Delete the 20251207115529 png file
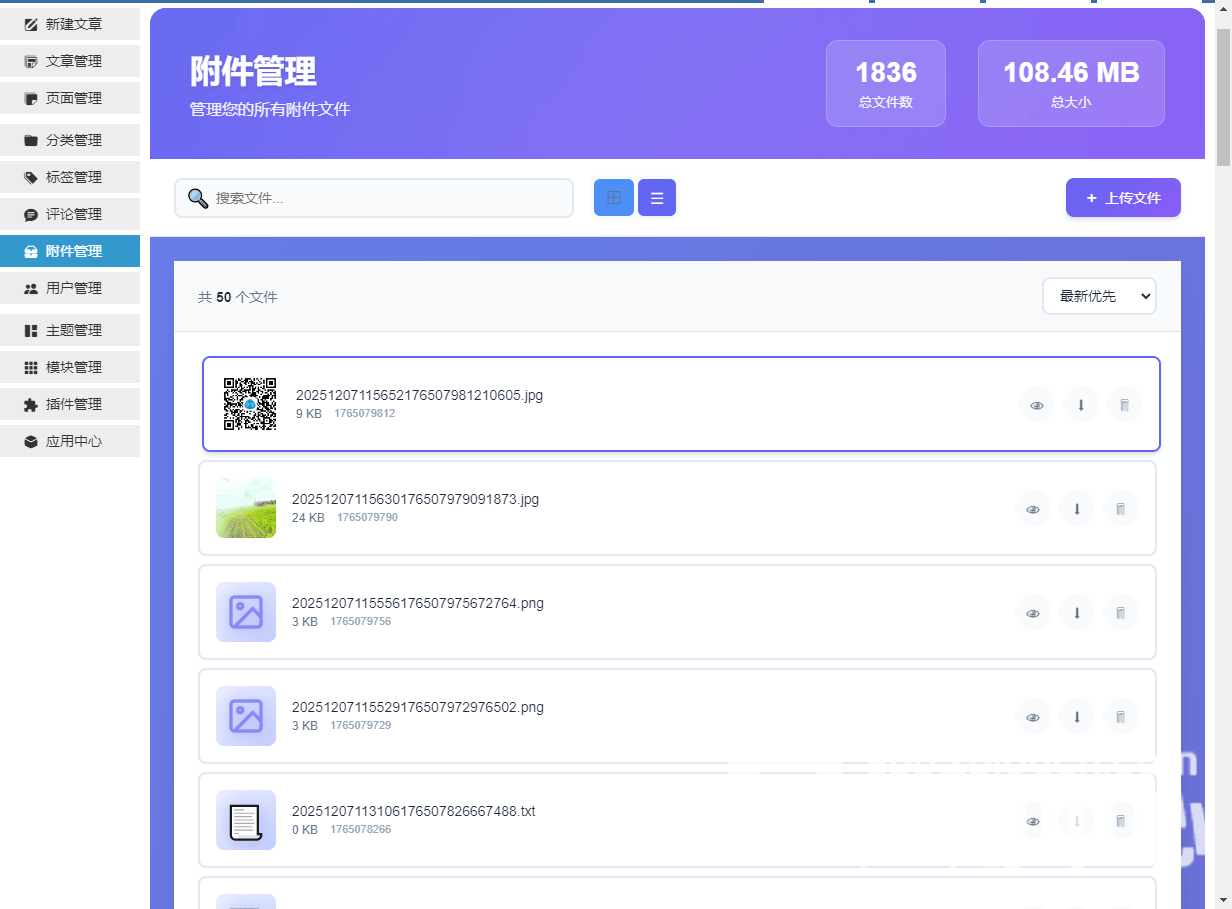Image resolution: width=1232 pixels, height=909 pixels. click(x=1120, y=717)
